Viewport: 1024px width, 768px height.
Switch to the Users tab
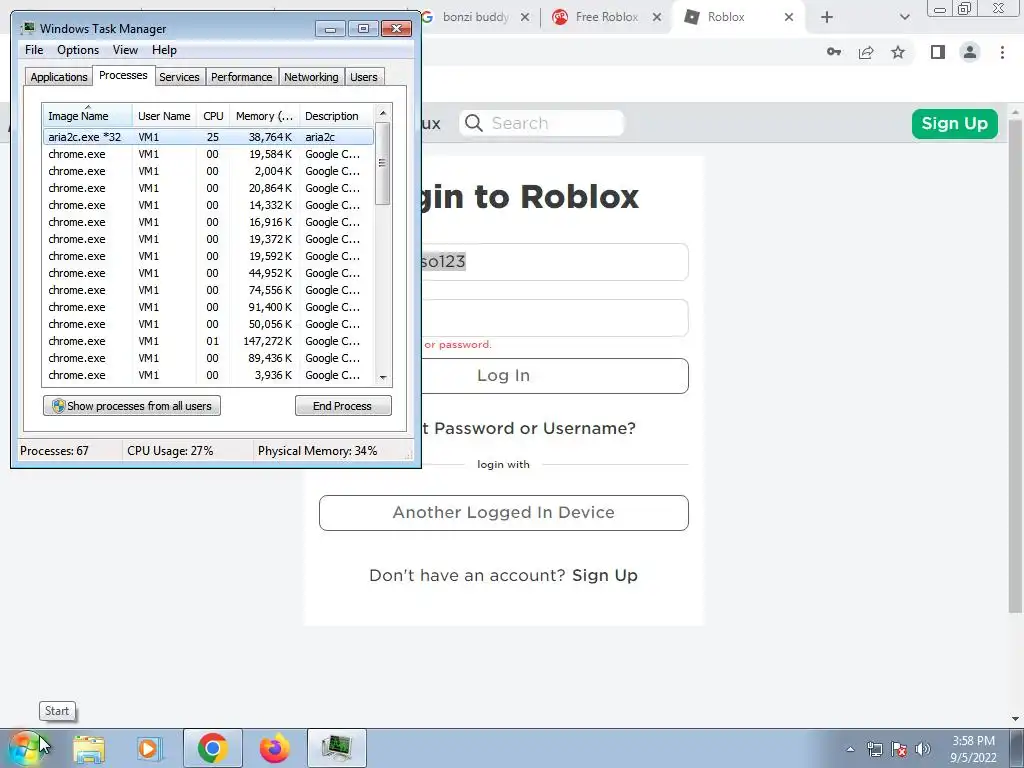[363, 77]
